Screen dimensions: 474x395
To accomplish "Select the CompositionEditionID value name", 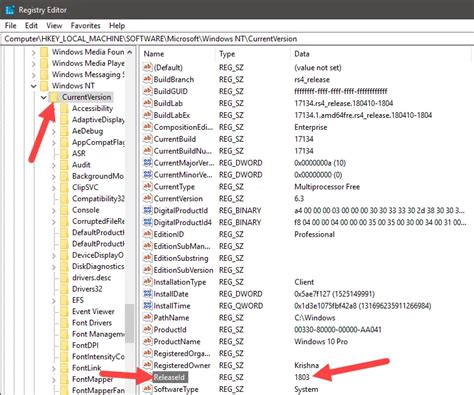I will (183, 127).
